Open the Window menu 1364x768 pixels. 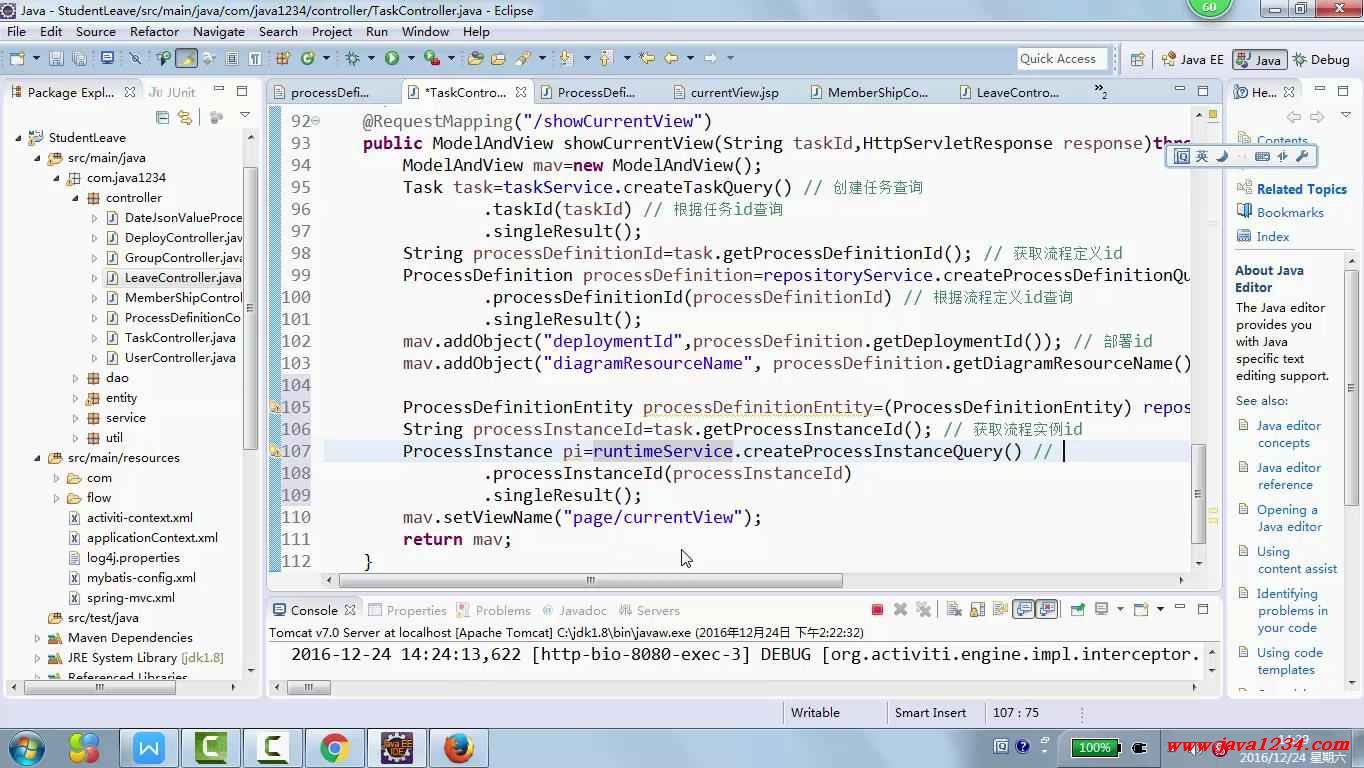click(425, 31)
